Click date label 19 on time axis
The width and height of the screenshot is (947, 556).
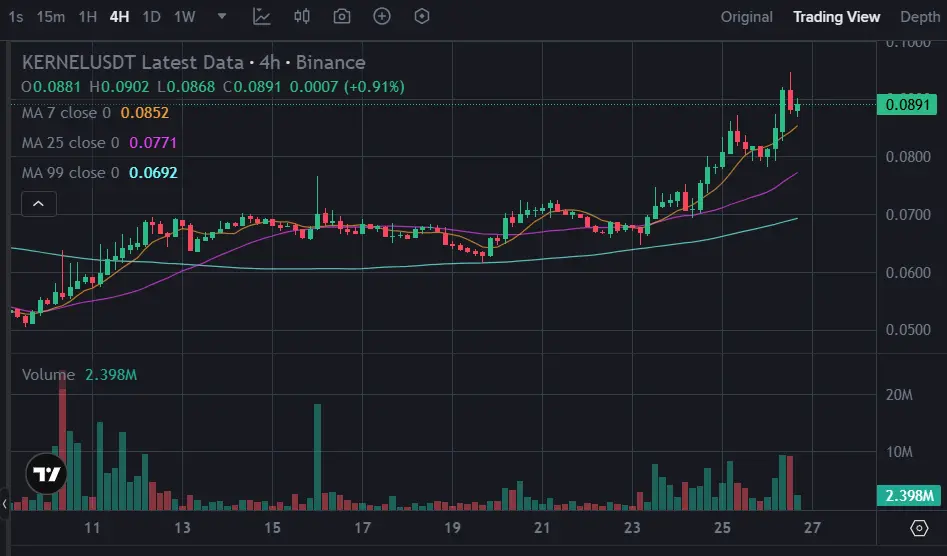tap(452, 528)
